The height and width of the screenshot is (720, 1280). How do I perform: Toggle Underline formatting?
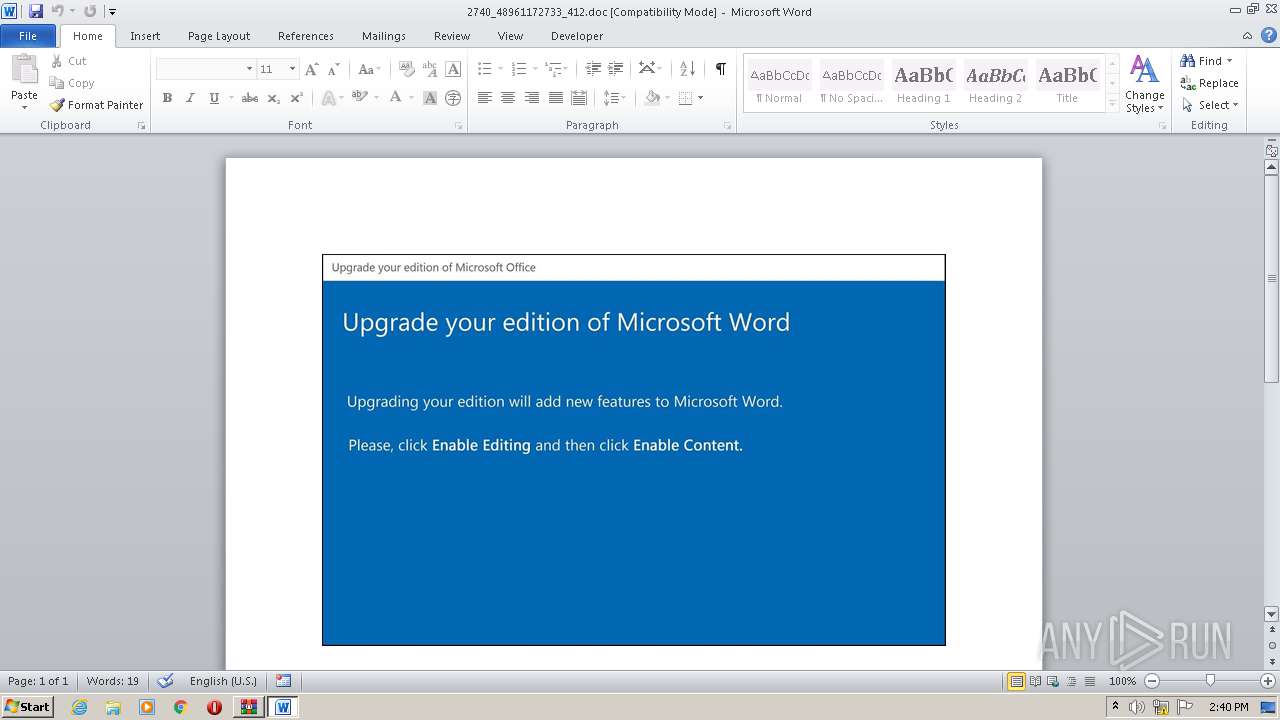click(214, 98)
